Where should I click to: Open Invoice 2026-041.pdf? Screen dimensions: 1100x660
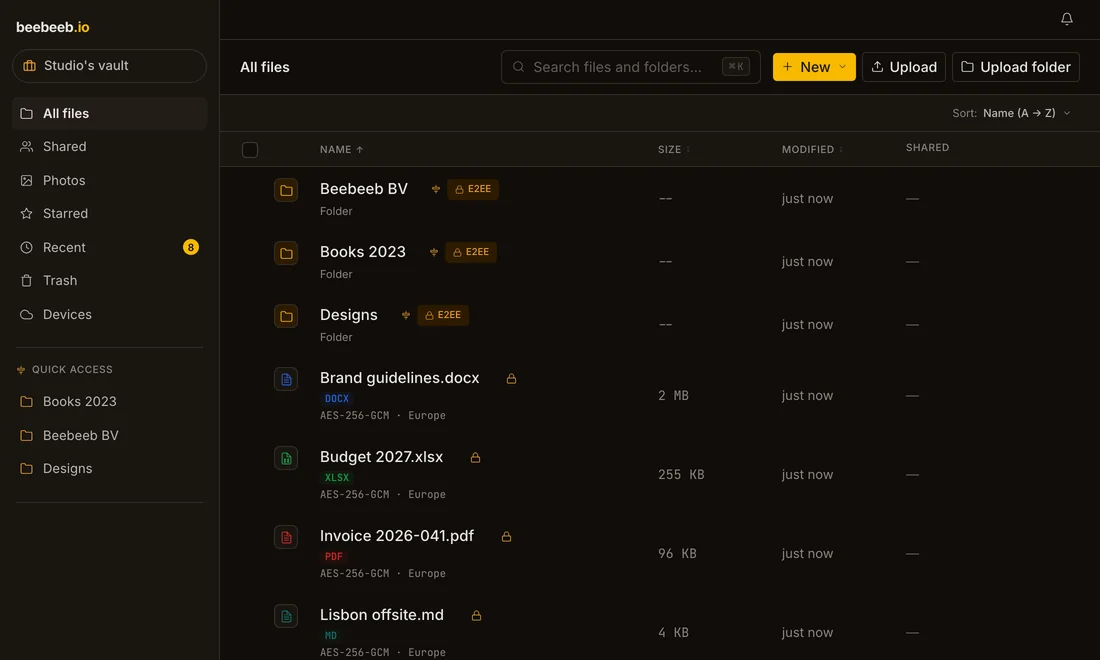click(397, 536)
